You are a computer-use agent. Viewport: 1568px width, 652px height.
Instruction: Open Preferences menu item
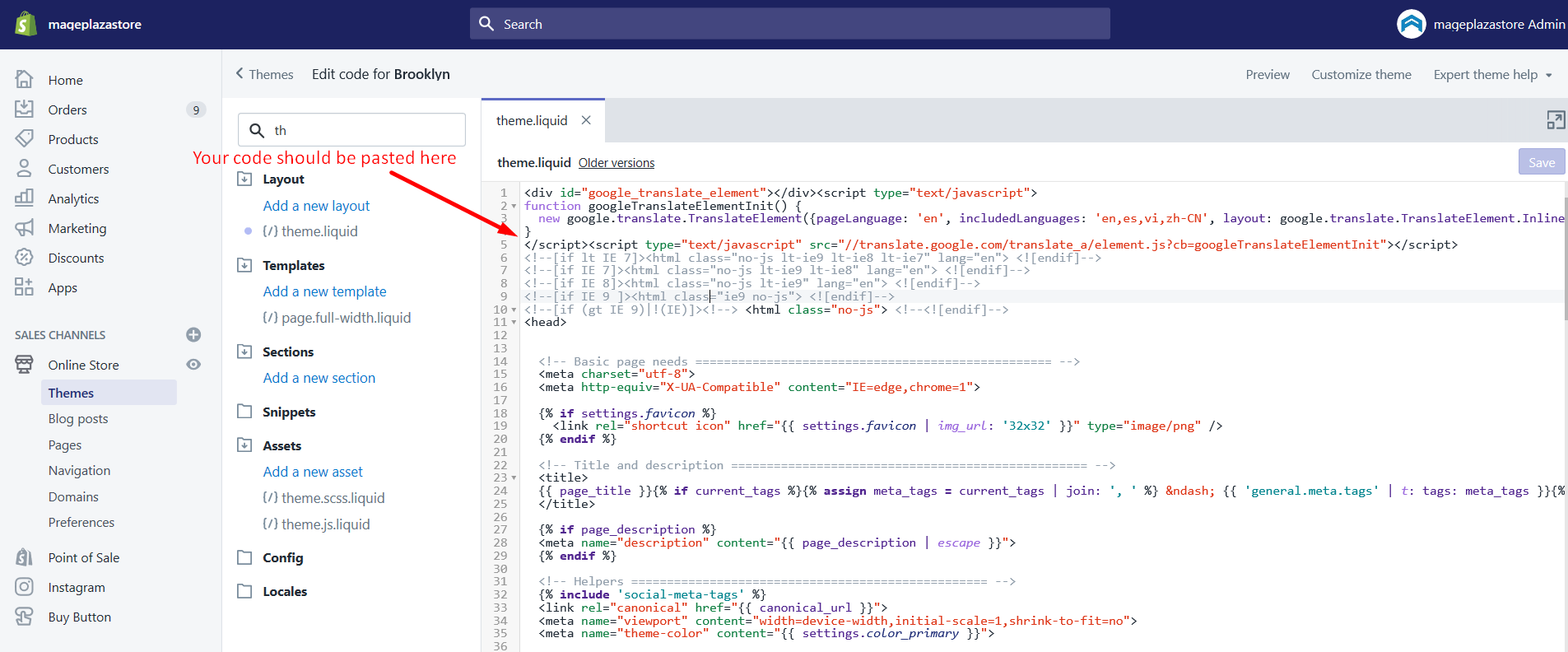[x=81, y=523]
